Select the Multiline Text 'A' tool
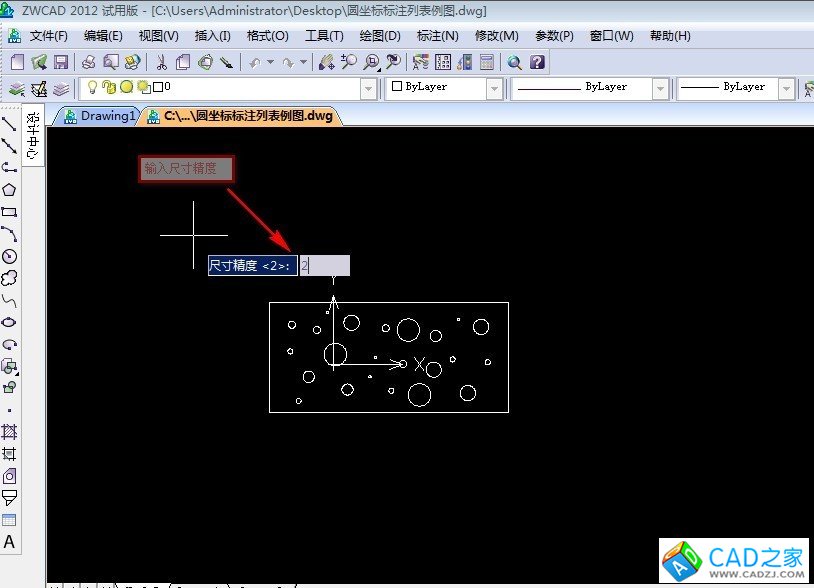The width and height of the screenshot is (814, 588). click(x=9, y=542)
